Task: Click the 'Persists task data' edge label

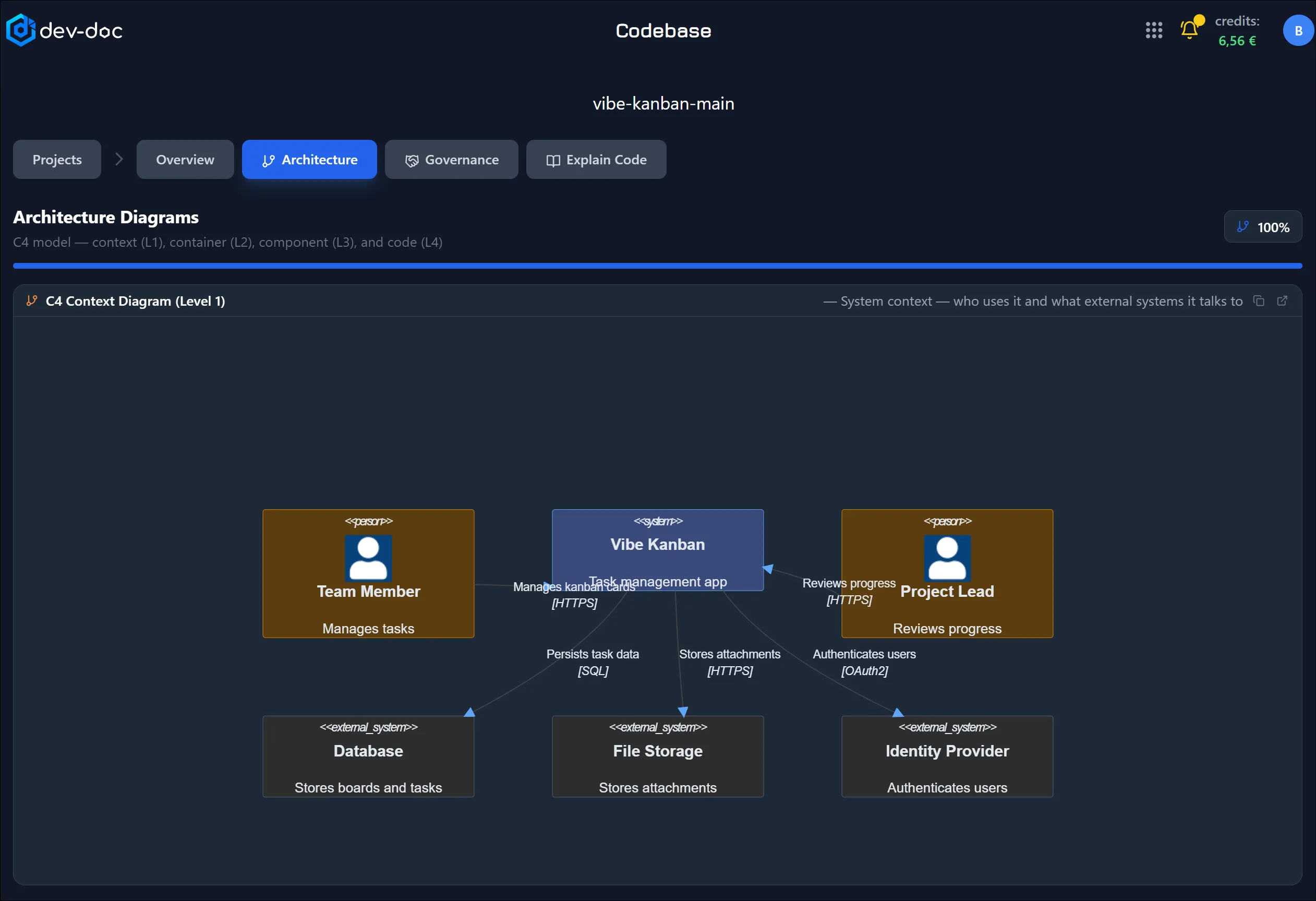Action: point(593,655)
